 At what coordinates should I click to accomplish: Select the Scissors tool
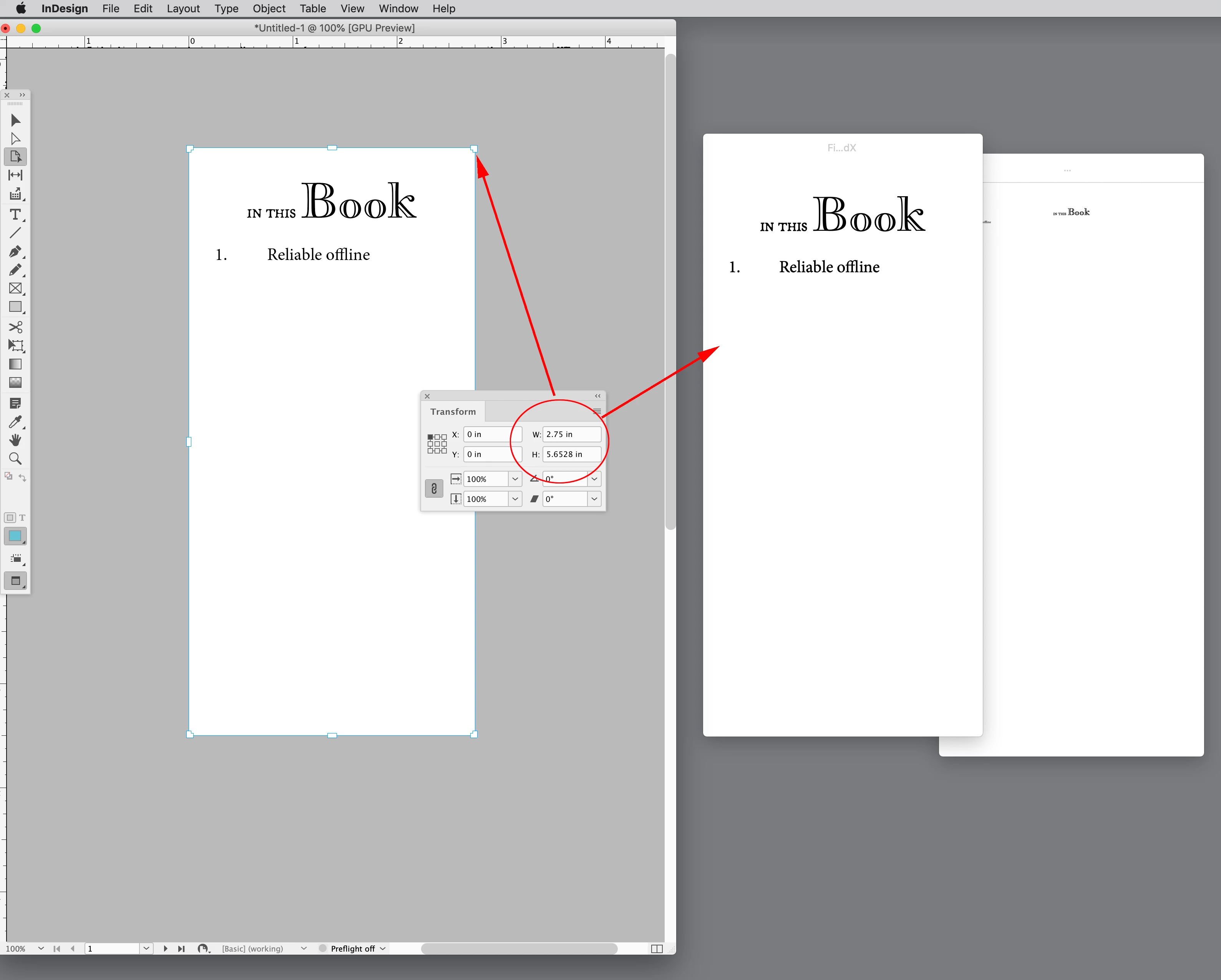pyautogui.click(x=15, y=327)
